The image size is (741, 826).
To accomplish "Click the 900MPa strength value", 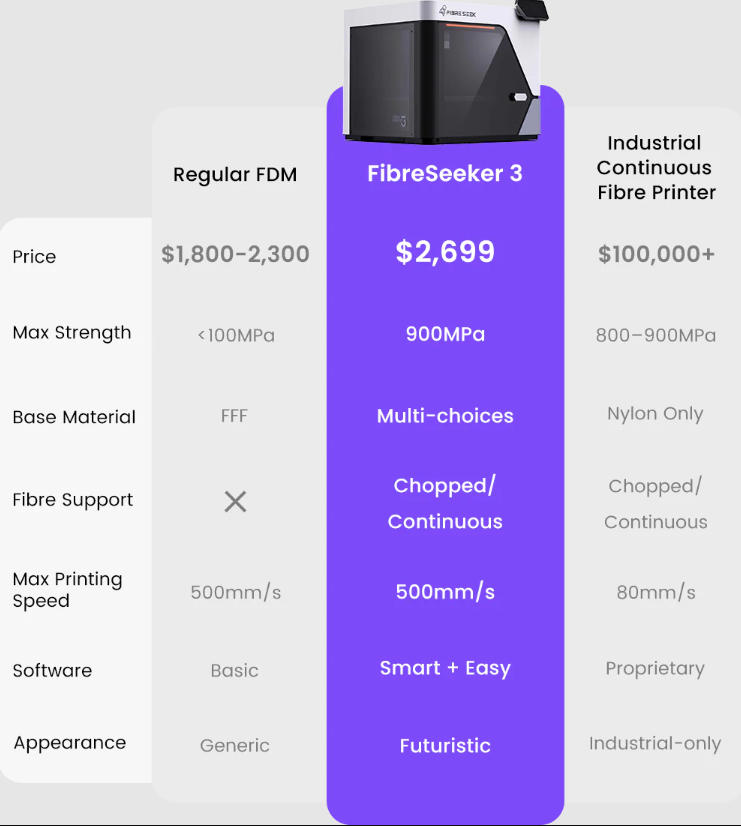I will pyautogui.click(x=445, y=334).
